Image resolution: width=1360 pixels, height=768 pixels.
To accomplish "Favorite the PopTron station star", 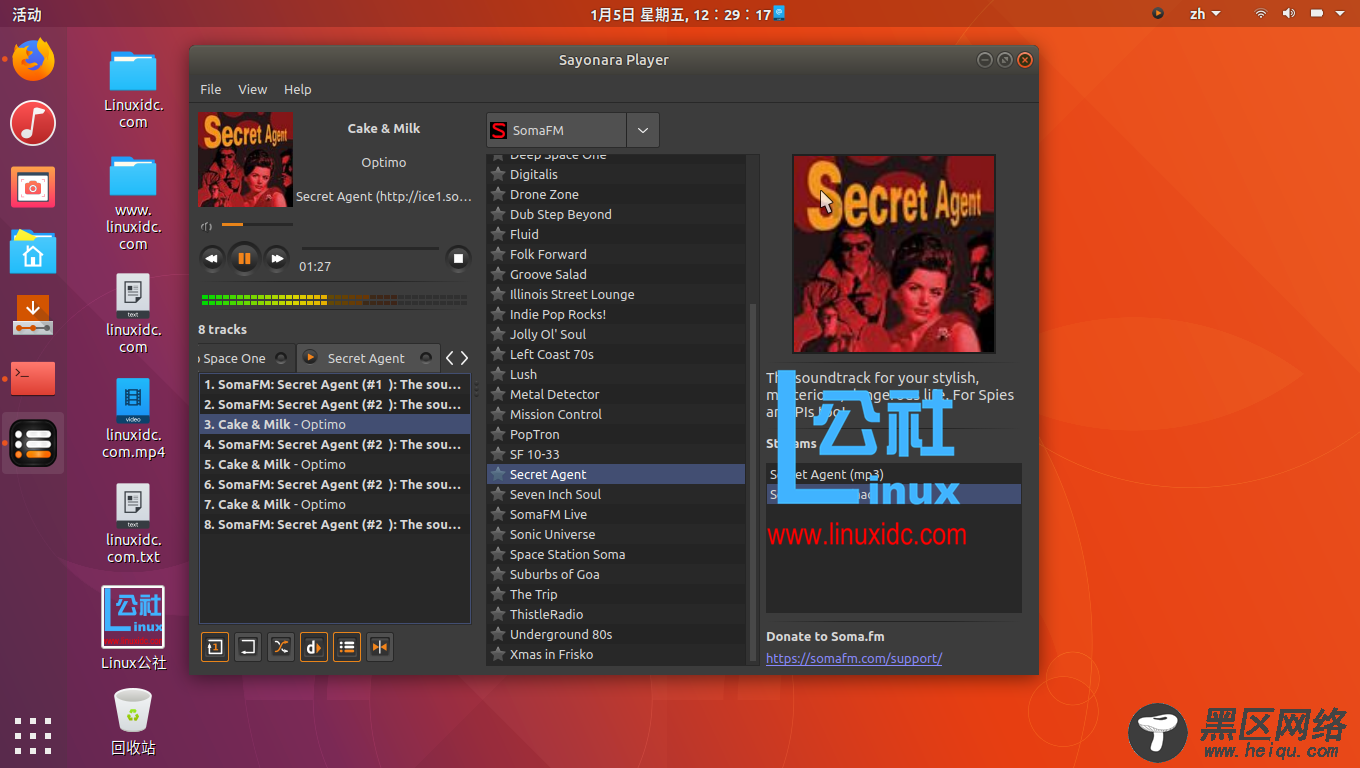I will coord(498,434).
